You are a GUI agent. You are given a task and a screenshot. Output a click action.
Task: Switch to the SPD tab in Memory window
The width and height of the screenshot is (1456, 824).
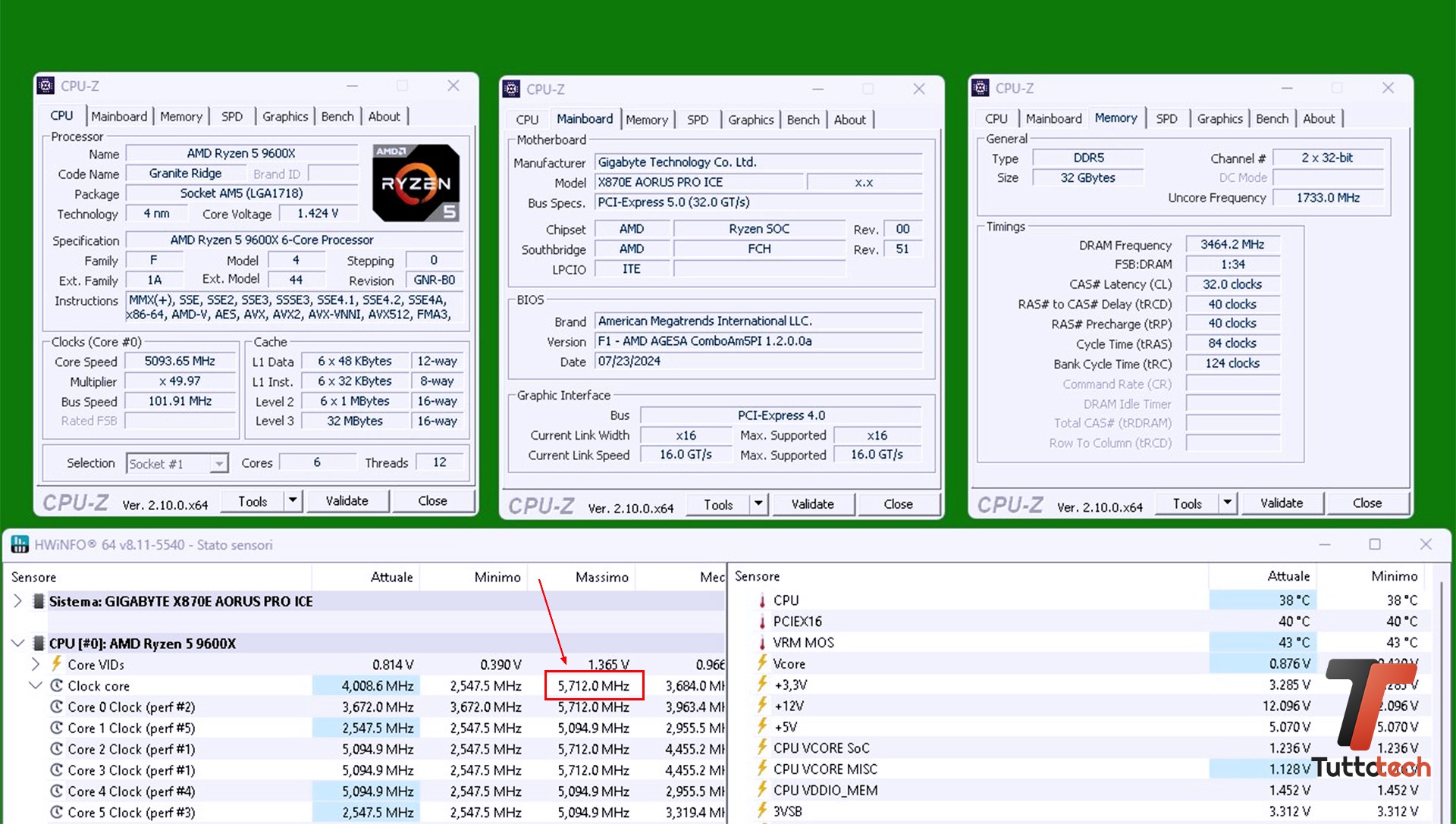pos(1166,118)
